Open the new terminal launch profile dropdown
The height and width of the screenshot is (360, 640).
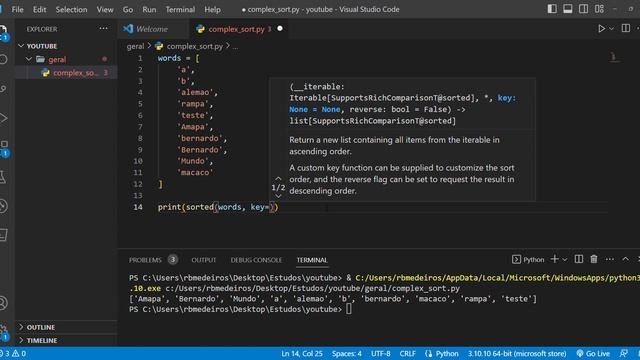pyautogui.click(x=564, y=260)
